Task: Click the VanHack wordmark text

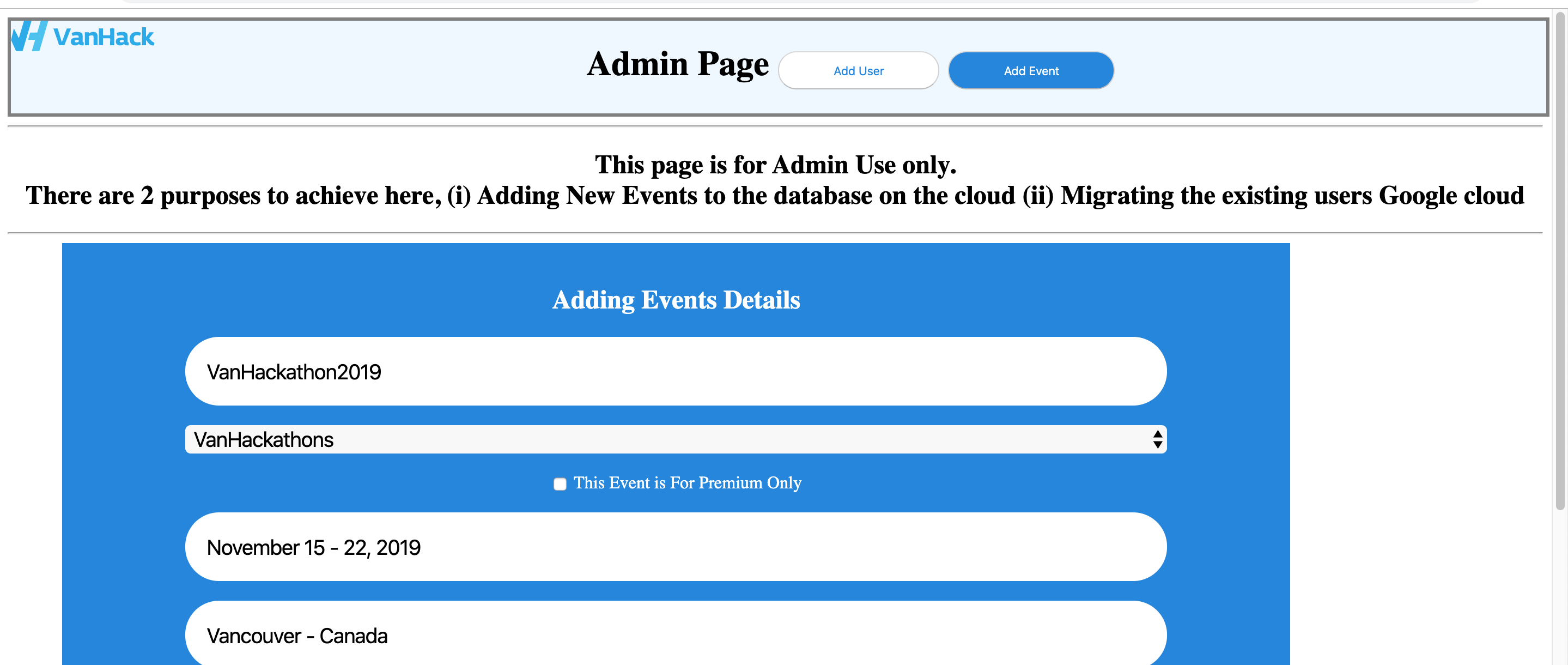Action: click(104, 37)
